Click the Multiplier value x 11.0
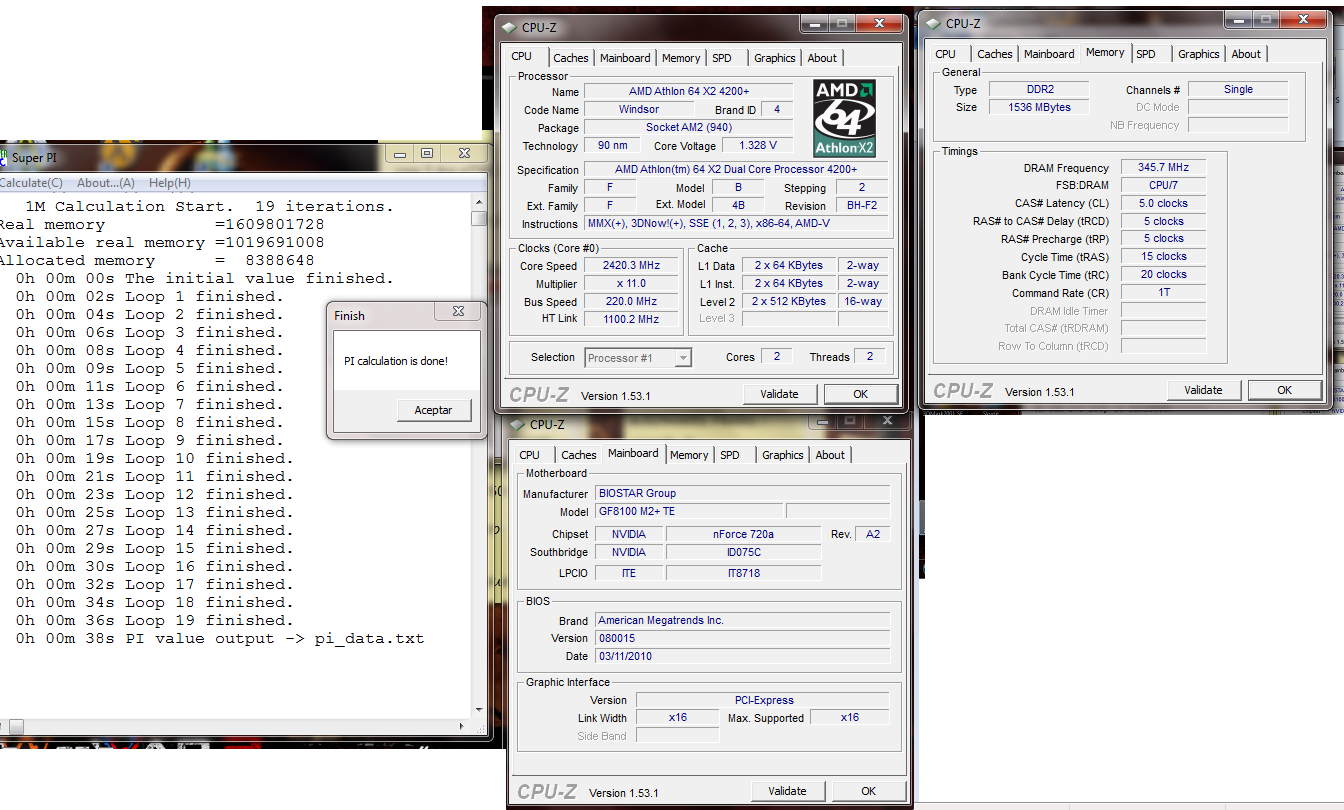Screen dimensions: 1344x810 pos(633,284)
